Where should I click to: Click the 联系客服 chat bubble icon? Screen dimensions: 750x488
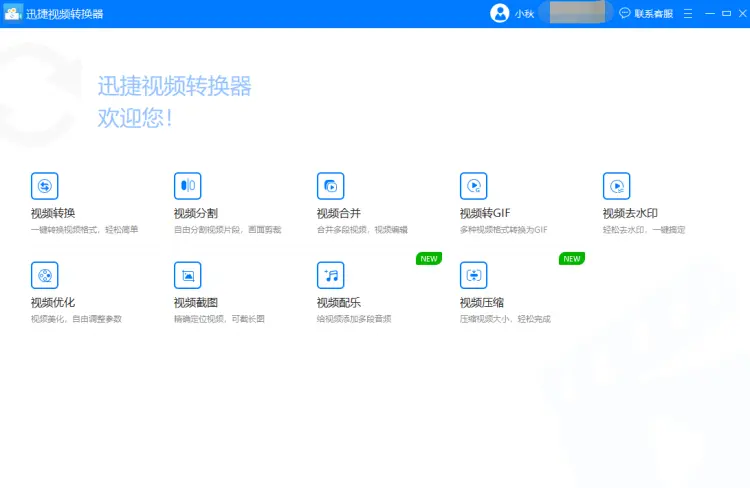(625, 13)
